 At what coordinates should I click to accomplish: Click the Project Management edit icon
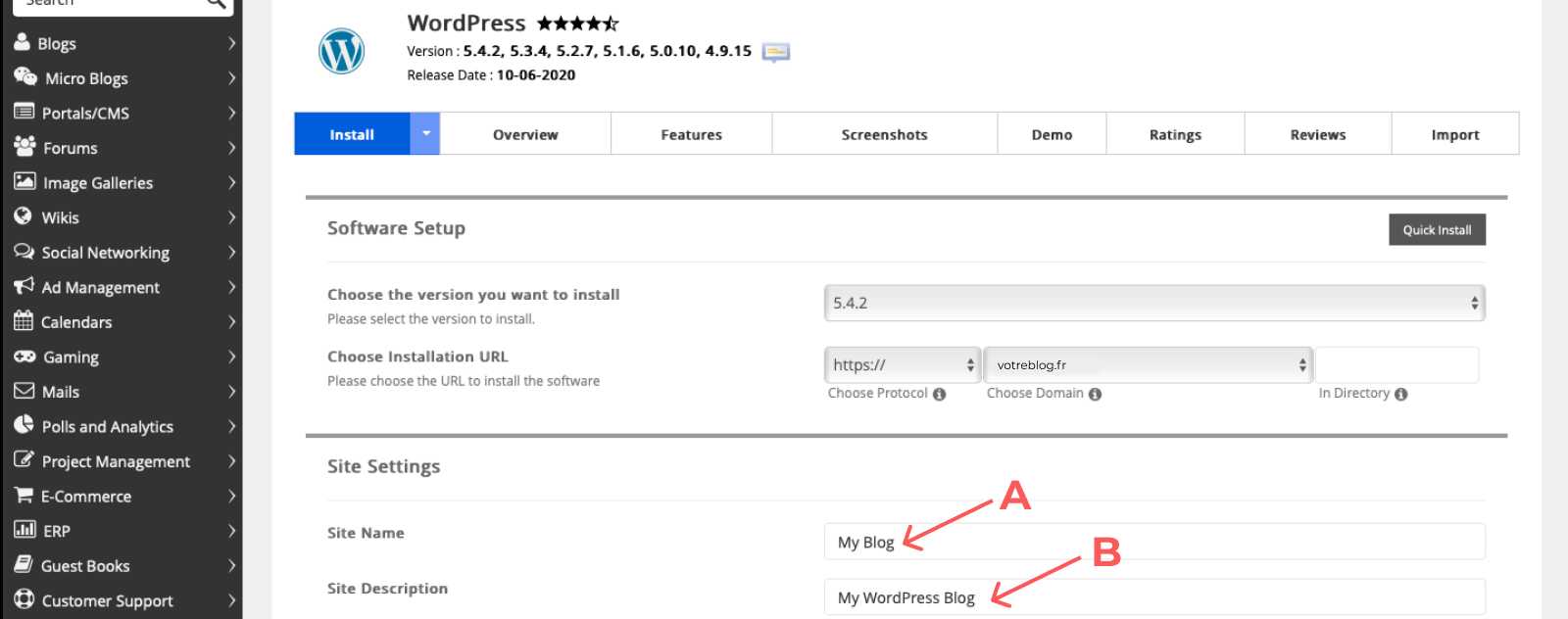coord(24,459)
